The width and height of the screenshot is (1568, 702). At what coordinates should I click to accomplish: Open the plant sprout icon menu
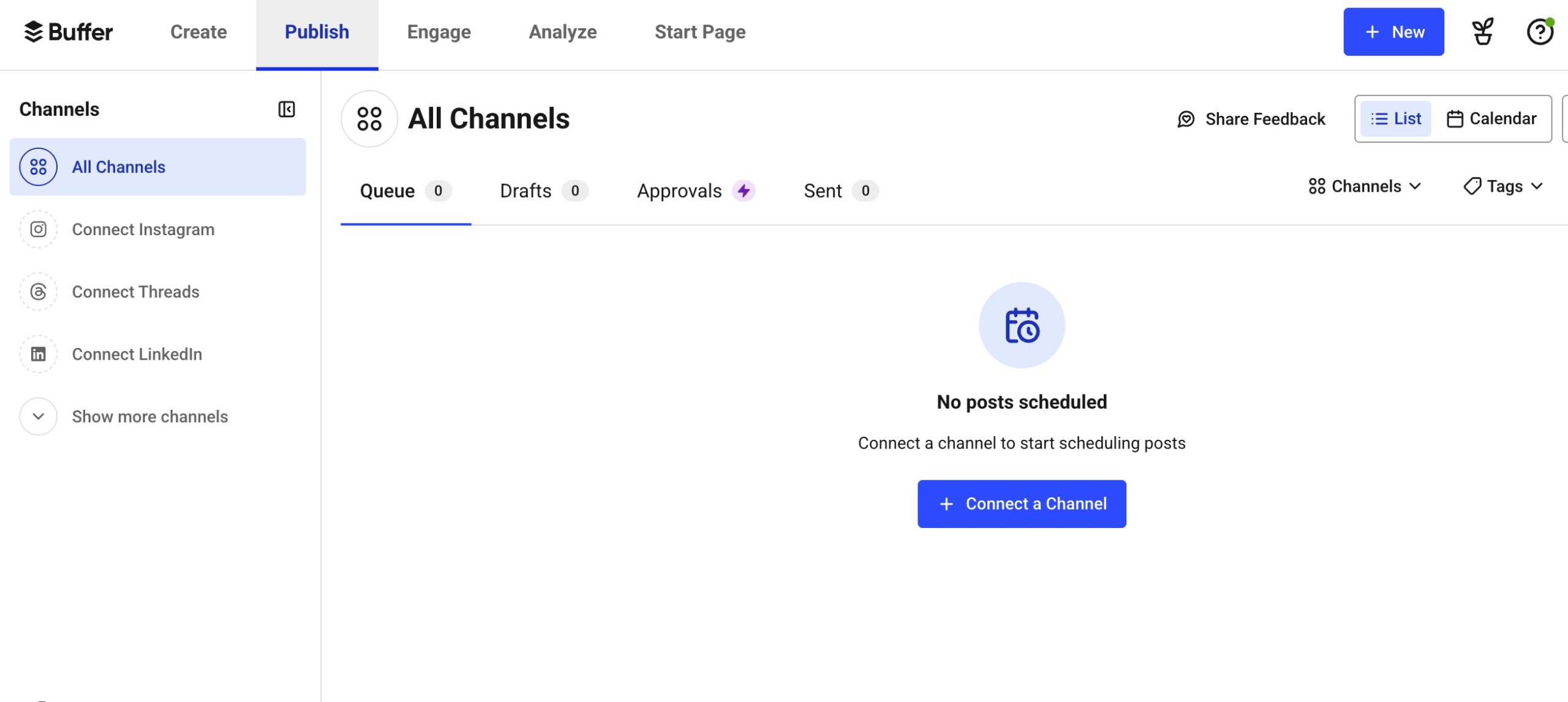tap(1482, 32)
